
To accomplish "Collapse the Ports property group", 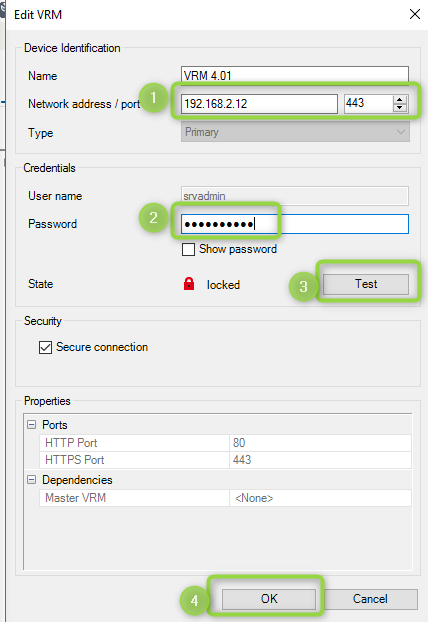I will point(31,425).
